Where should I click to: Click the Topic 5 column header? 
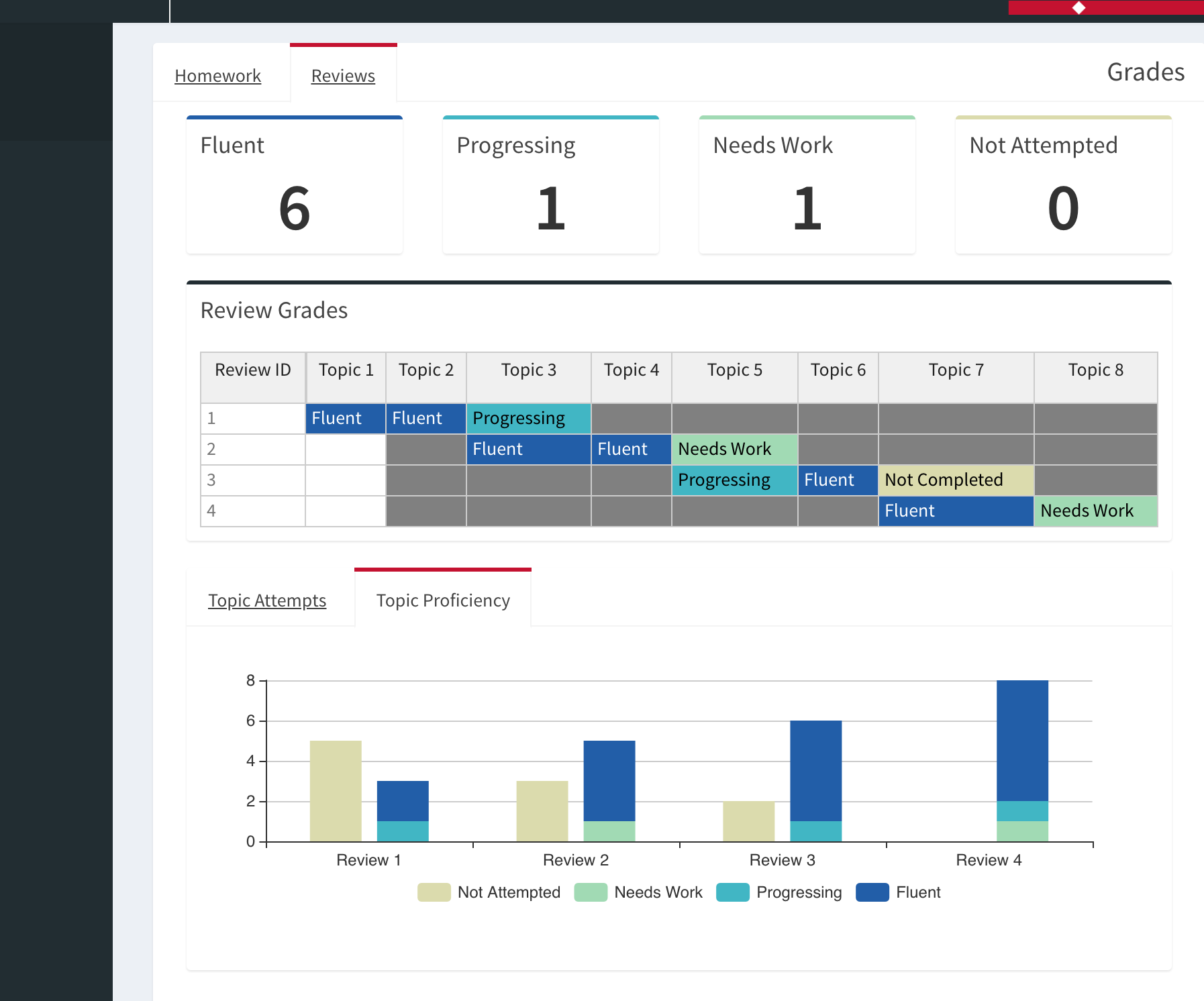[x=734, y=370]
